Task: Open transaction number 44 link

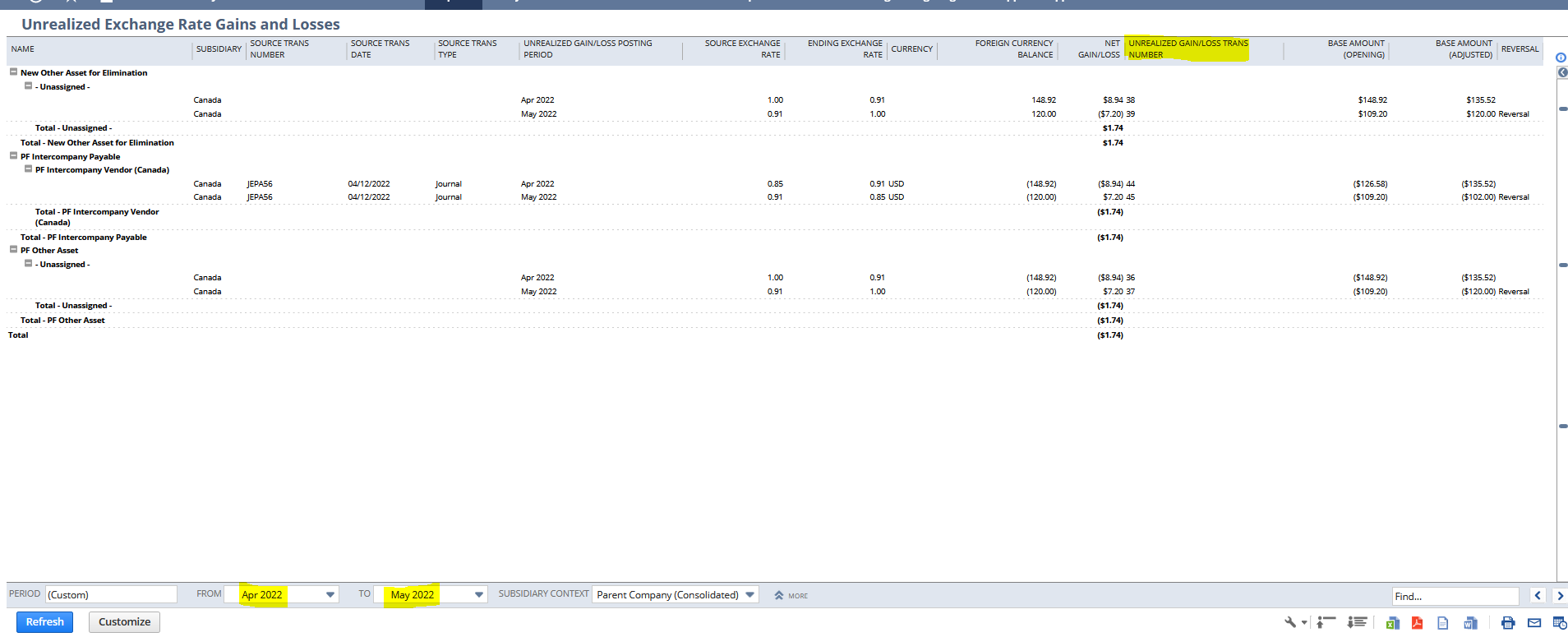Action: coord(1130,184)
